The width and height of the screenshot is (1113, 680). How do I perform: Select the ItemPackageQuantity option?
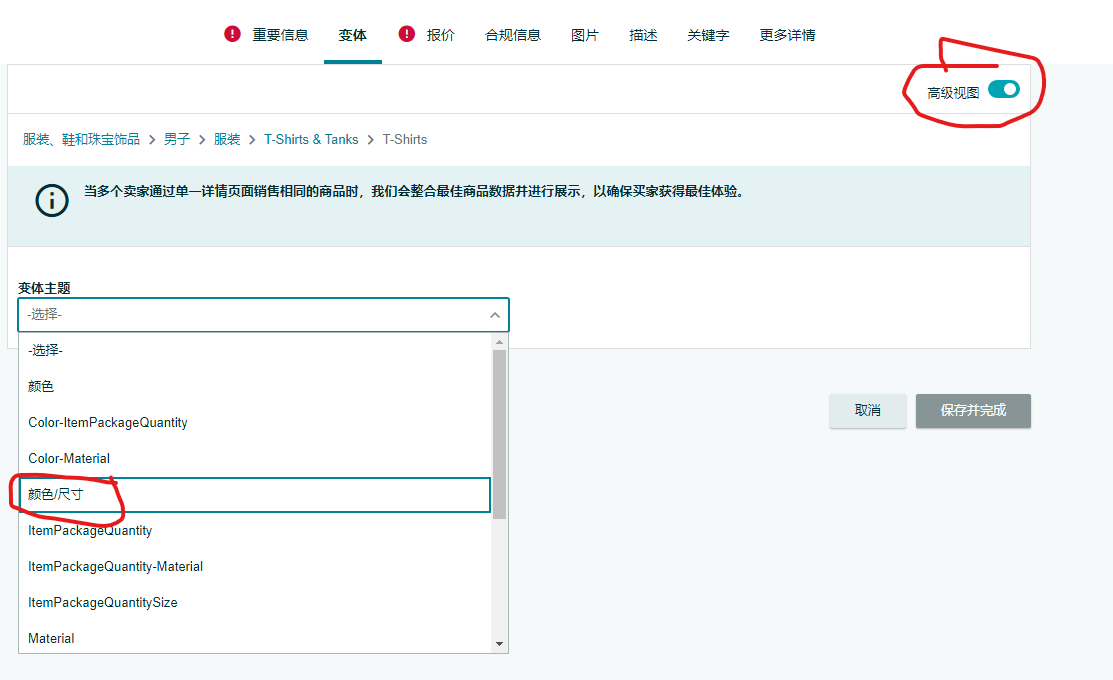tap(255, 530)
